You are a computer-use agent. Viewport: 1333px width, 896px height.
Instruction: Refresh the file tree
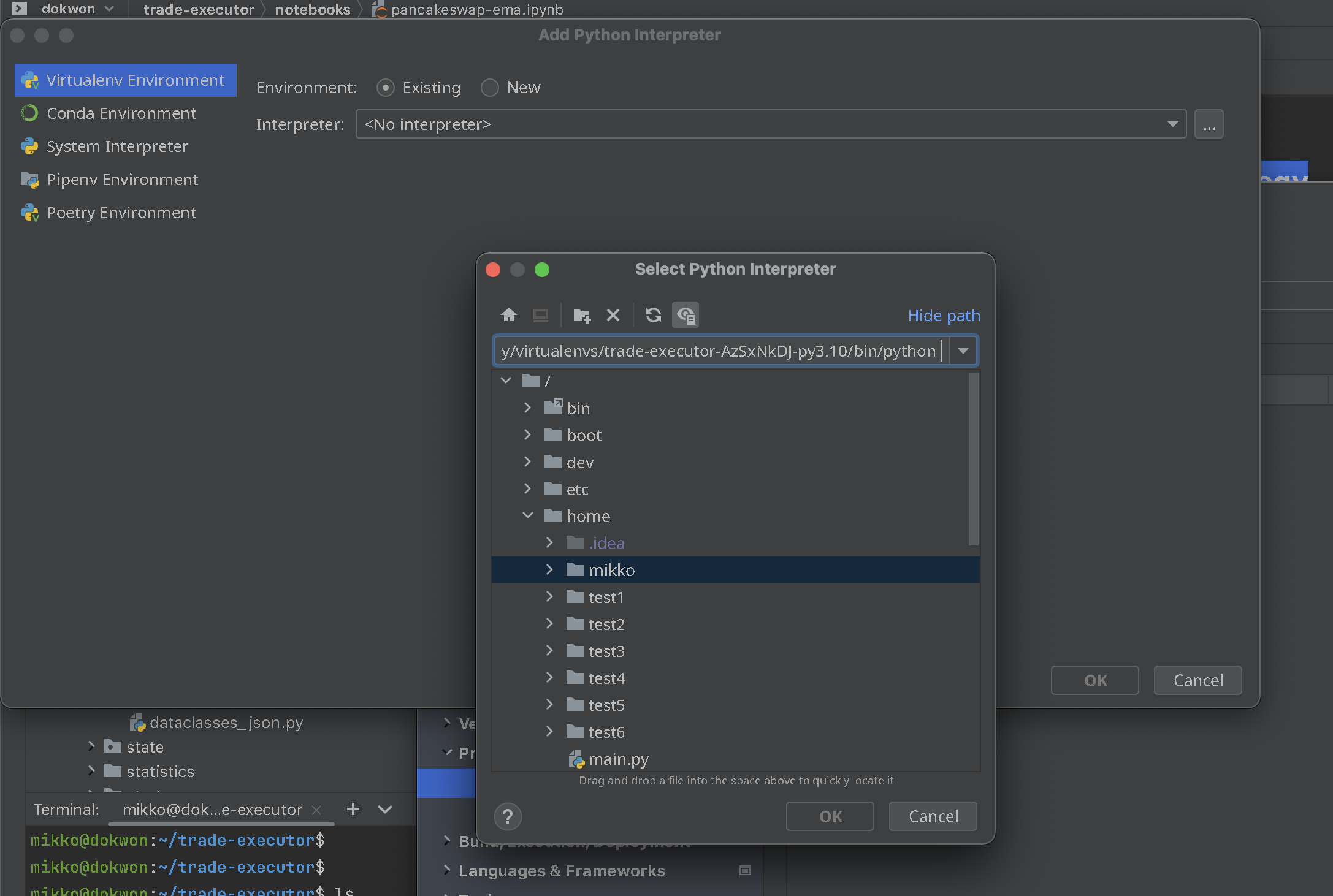point(653,315)
